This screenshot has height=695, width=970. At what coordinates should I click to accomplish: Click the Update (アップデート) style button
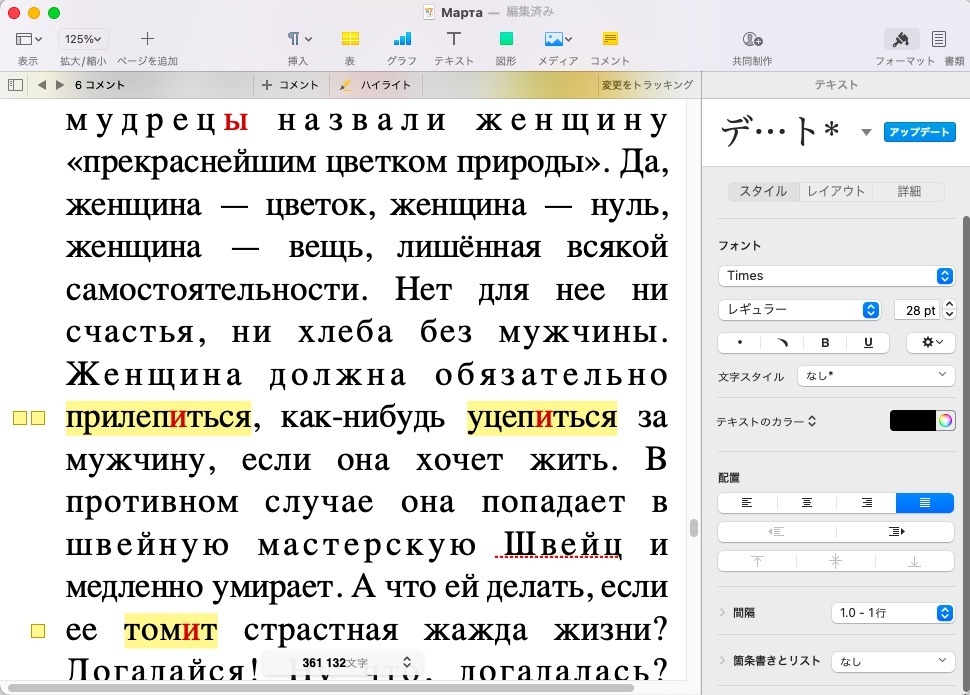919,132
